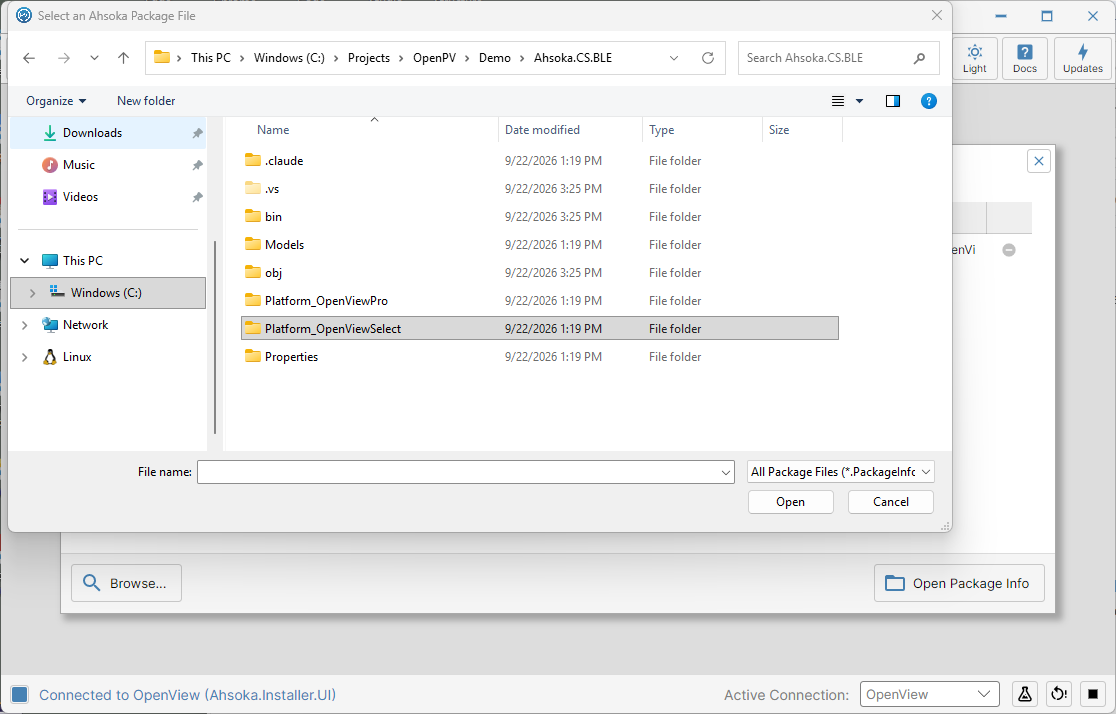This screenshot has height=714, width=1116.
Task: Expand the address bar previous locations
Action: [674, 58]
